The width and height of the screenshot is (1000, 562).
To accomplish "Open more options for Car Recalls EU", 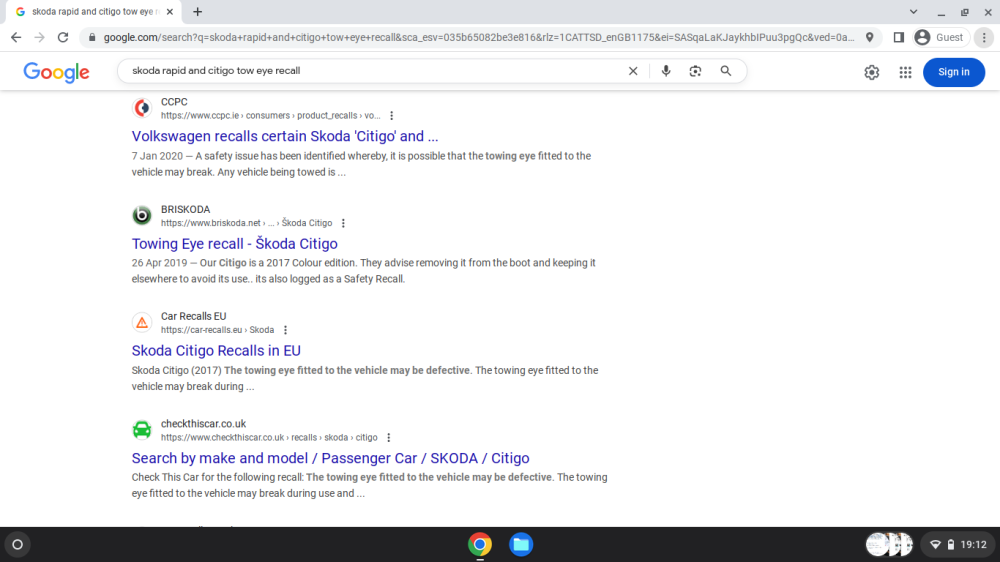I will click(x=286, y=330).
